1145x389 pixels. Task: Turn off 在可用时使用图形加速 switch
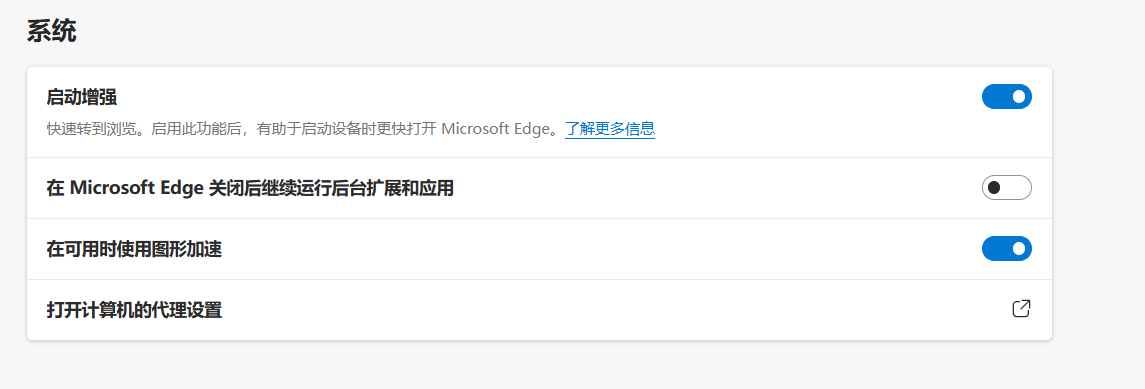click(1006, 249)
